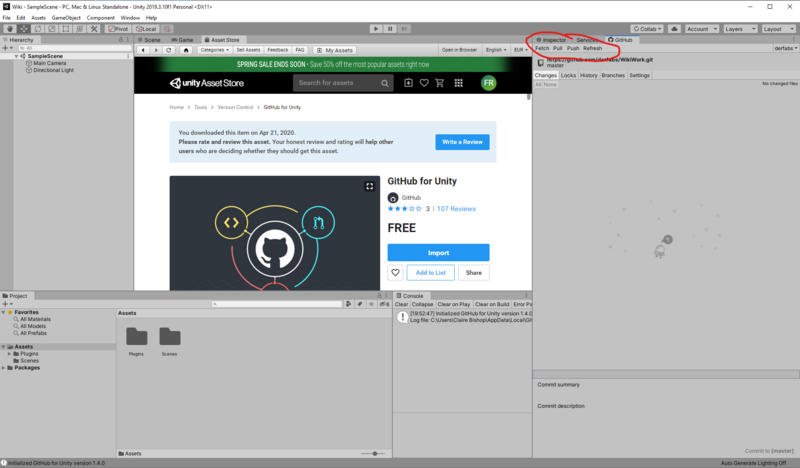Click the Search for assets field
The height and width of the screenshot is (468, 800).
click(x=340, y=83)
